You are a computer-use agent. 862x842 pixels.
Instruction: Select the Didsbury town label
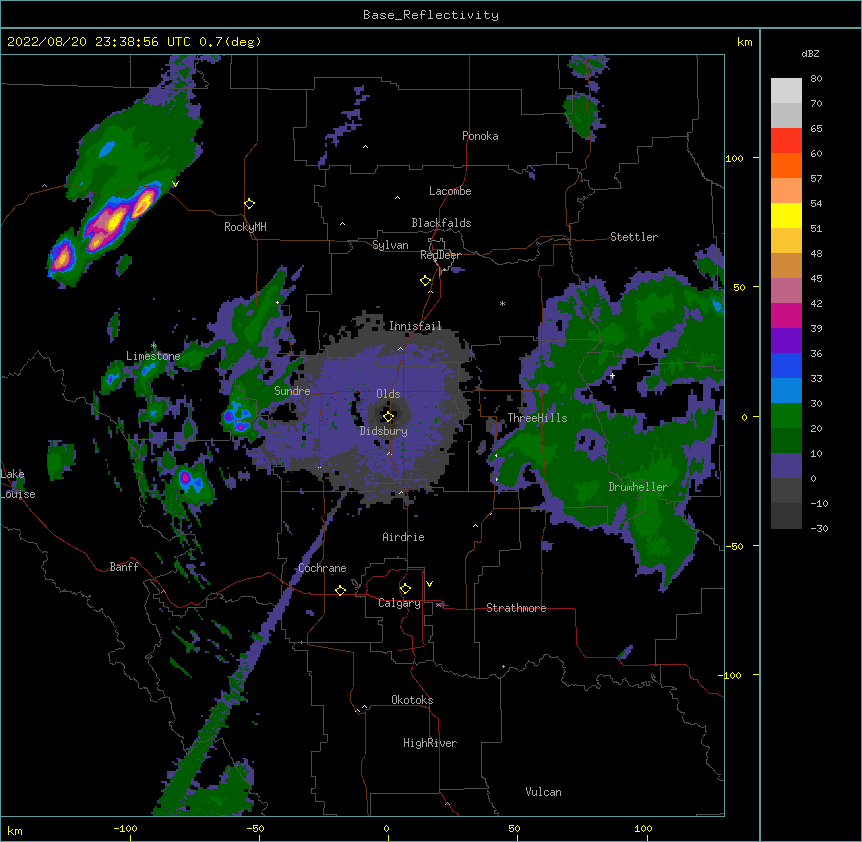383,431
